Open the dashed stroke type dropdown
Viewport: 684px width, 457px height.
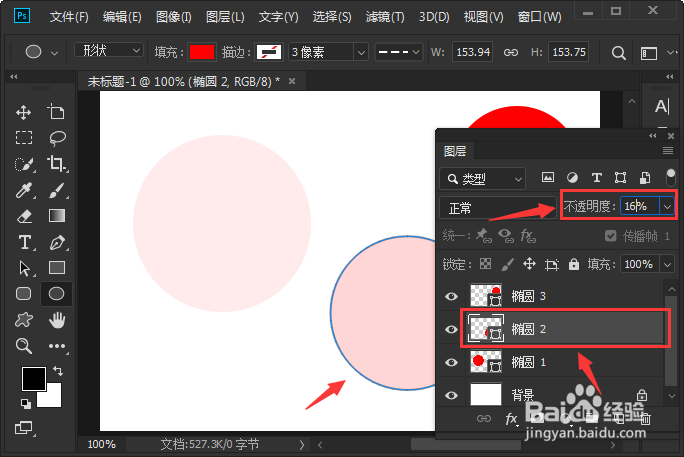[399, 52]
